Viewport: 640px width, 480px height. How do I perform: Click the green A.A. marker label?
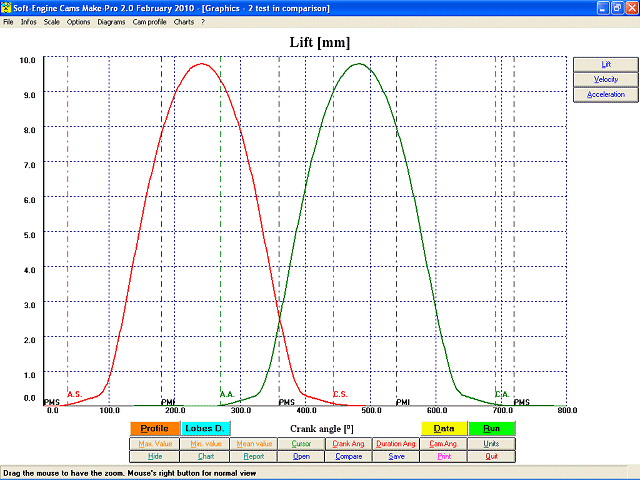pyautogui.click(x=227, y=394)
